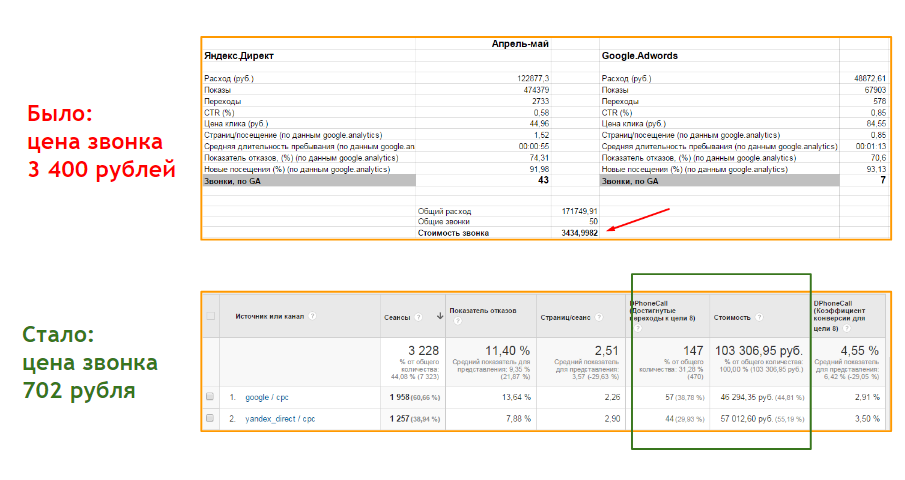The height and width of the screenshot is (480, 905).
Task: Select Яндекс 'Звонки, по GA' label cell
Action: tap(309, 181)
